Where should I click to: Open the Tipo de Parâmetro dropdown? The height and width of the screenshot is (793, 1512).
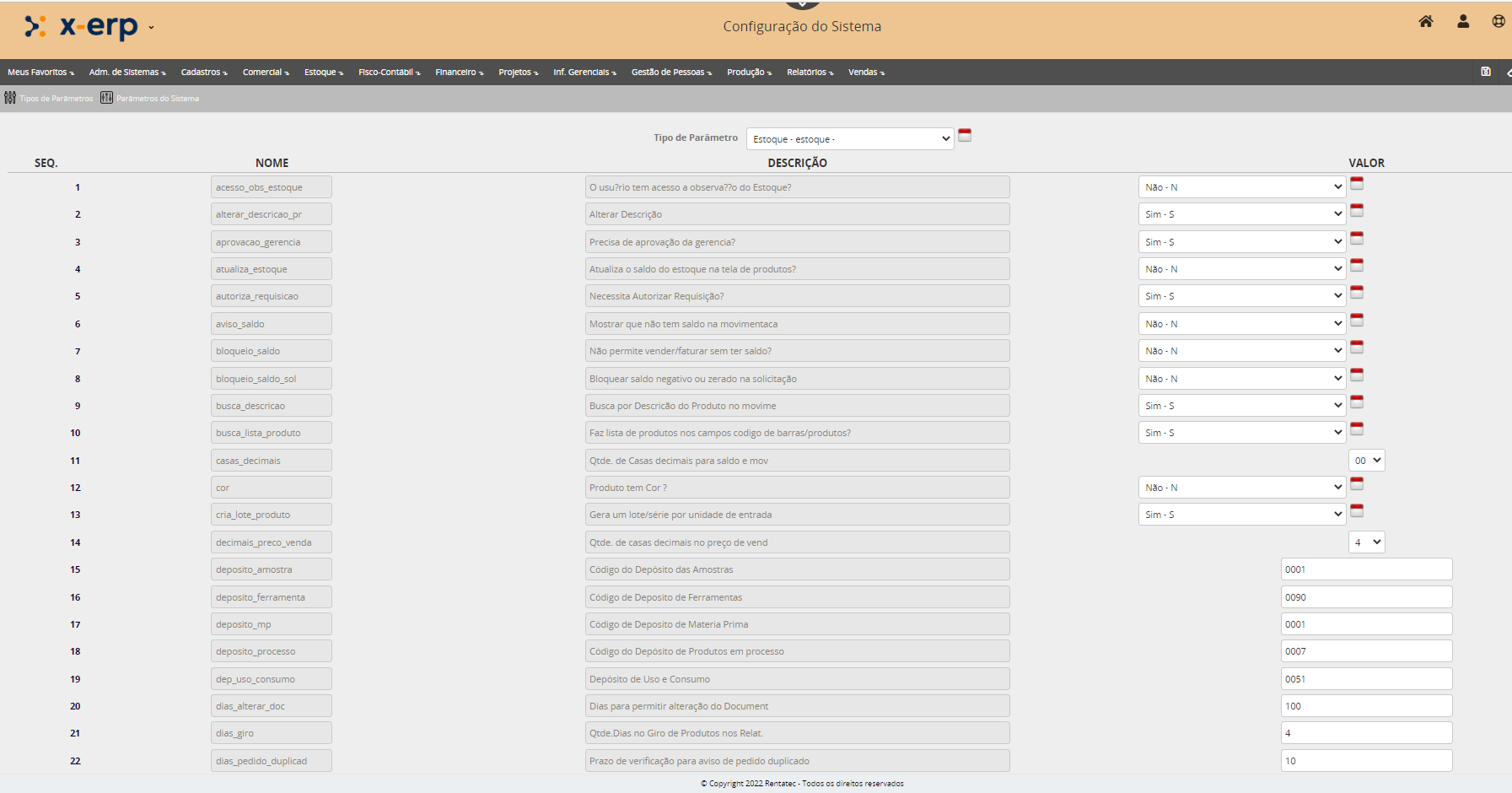tap(849, 139)
